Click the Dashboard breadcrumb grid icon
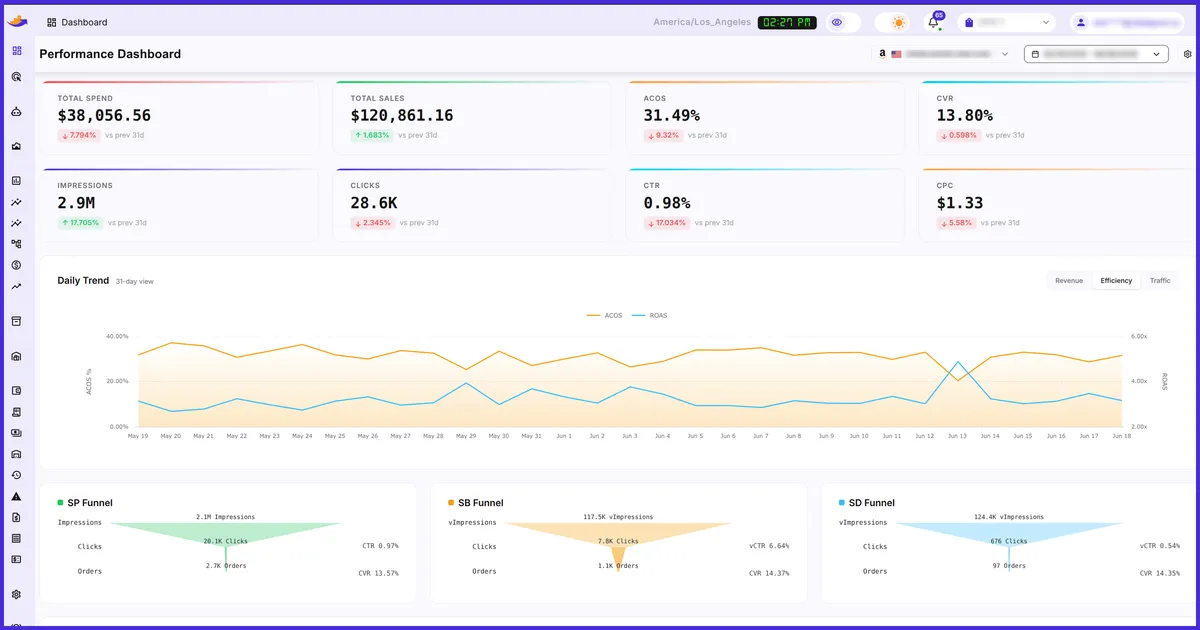The image size is (1200, 630). coord(52,22)
